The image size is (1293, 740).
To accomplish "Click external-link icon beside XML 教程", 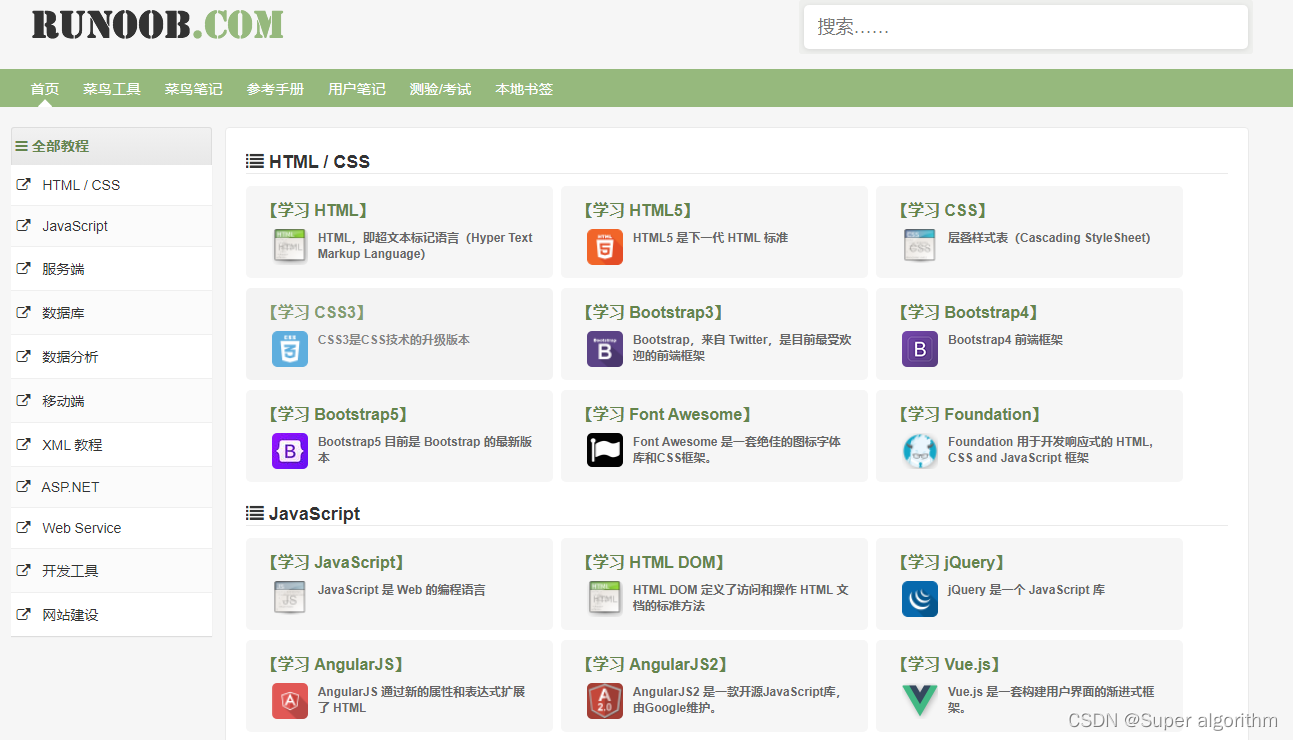I will pyautogui.click(x=23, y=444).
